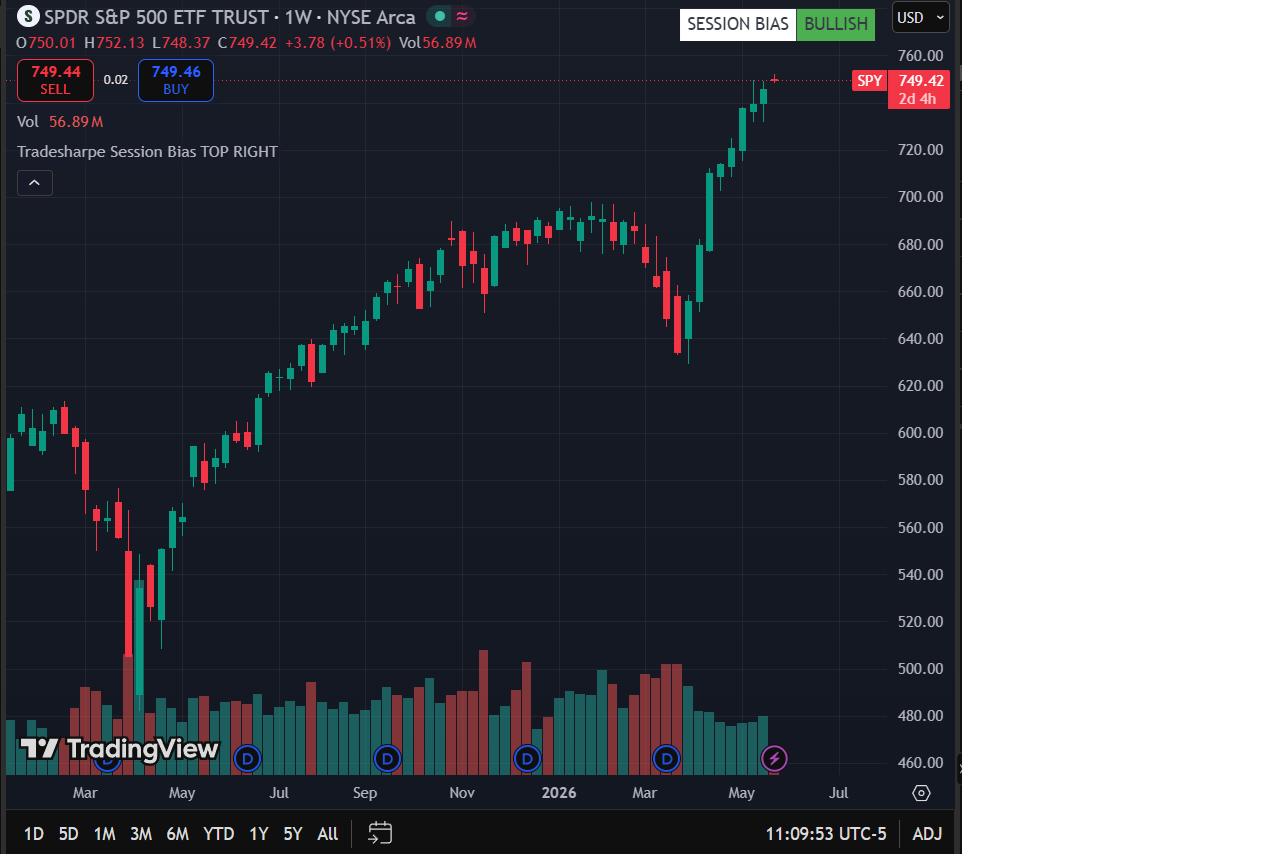Toggle ADJ adjusted data setting

(x=927, y=834)
